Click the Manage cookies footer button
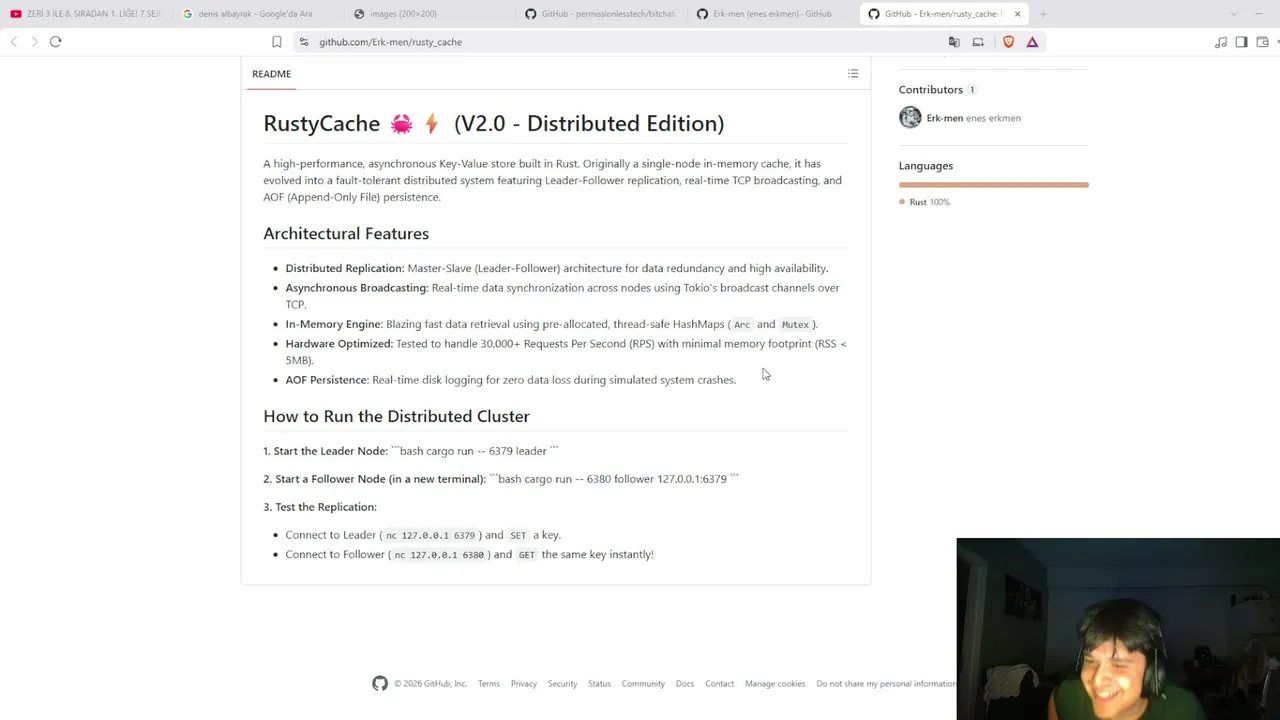Screen dimensions: 1280x720 pyautogui.click(x=775, y=684)
